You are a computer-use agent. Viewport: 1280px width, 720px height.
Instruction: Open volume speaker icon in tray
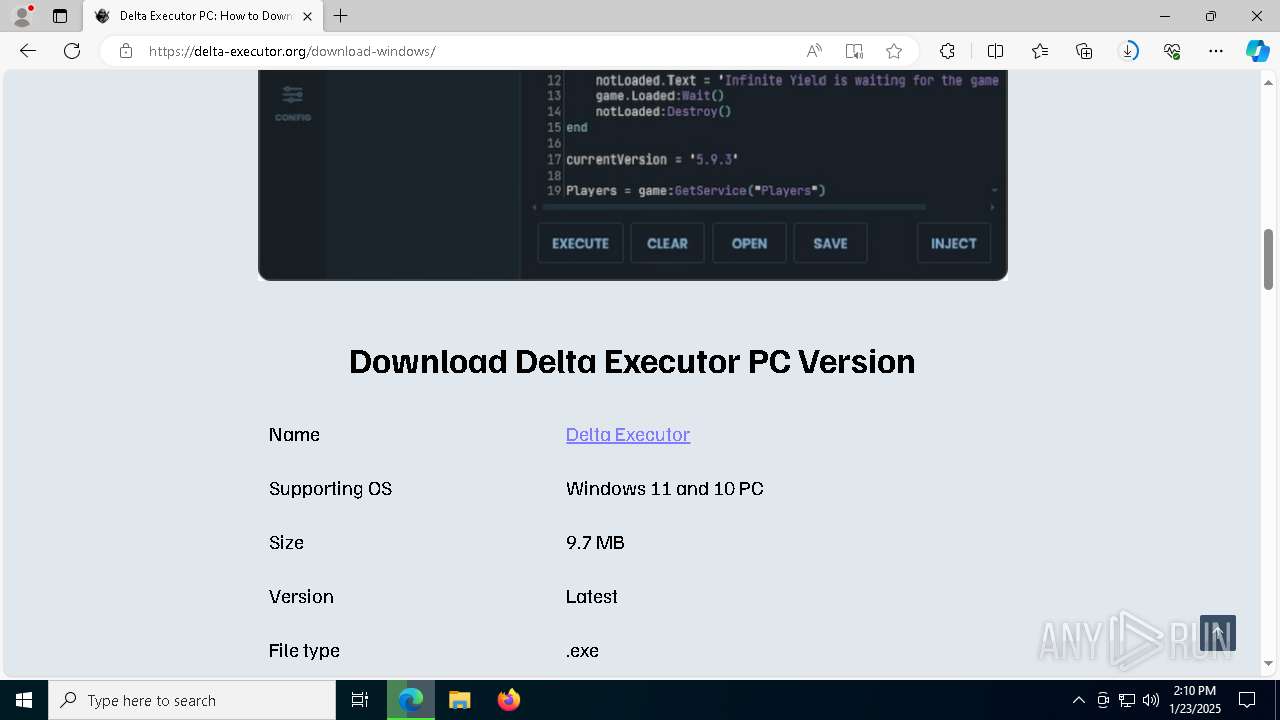click(1151, 700)
